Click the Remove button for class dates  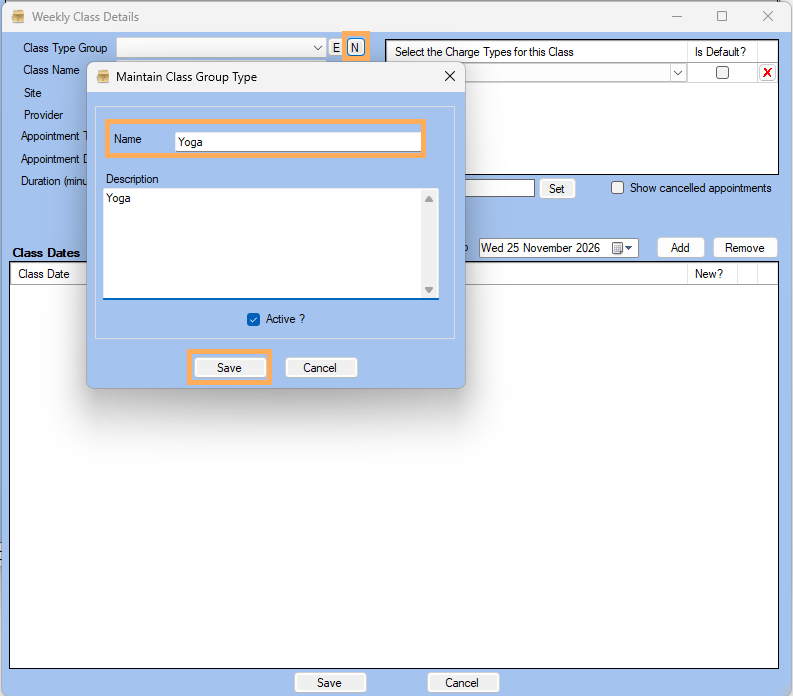(744, 248)
